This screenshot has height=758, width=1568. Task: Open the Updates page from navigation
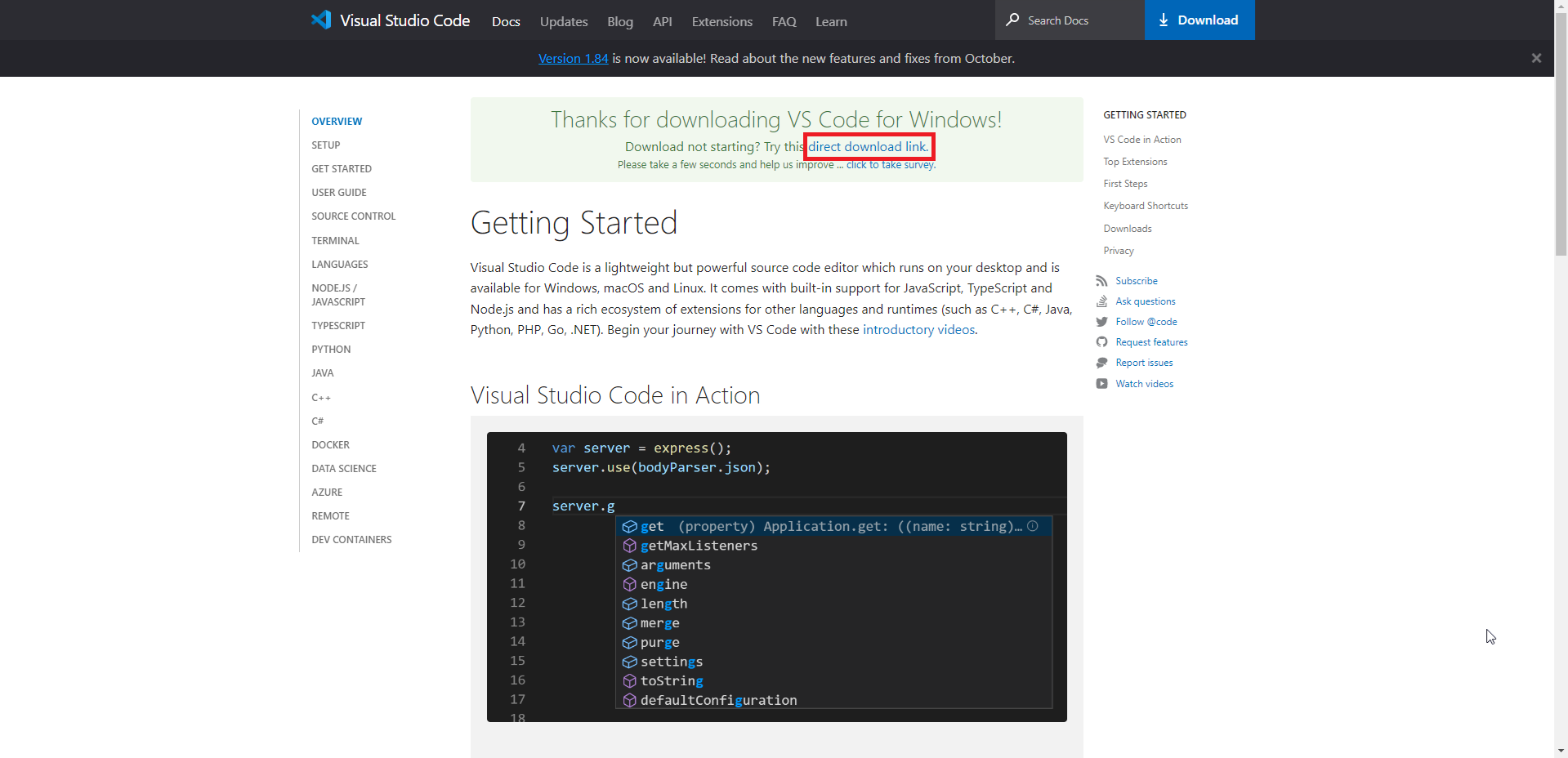(564, 21)
